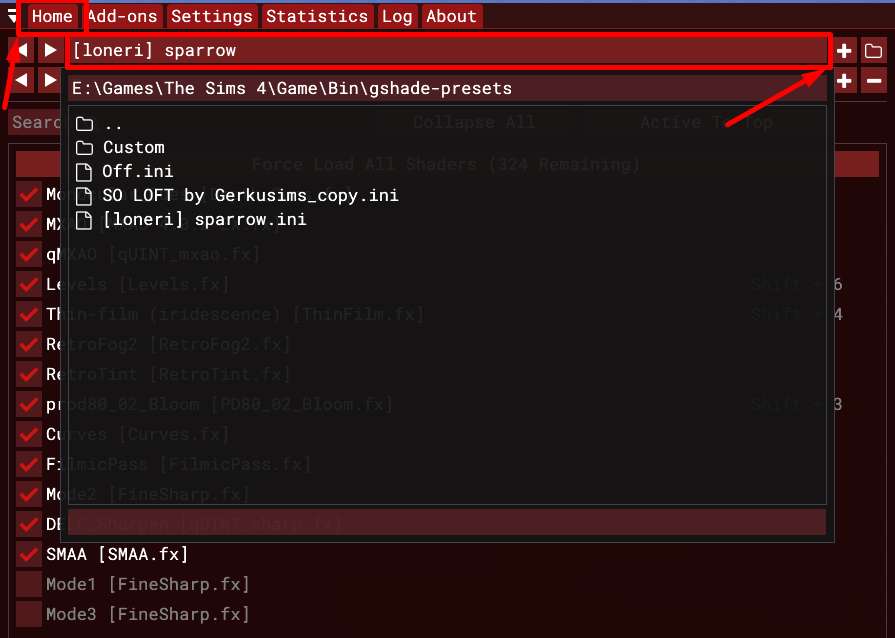This screenshot has width=895, height=638.
Task: Collapse the overlay window using top-left triangle
Action: (12, 16)
